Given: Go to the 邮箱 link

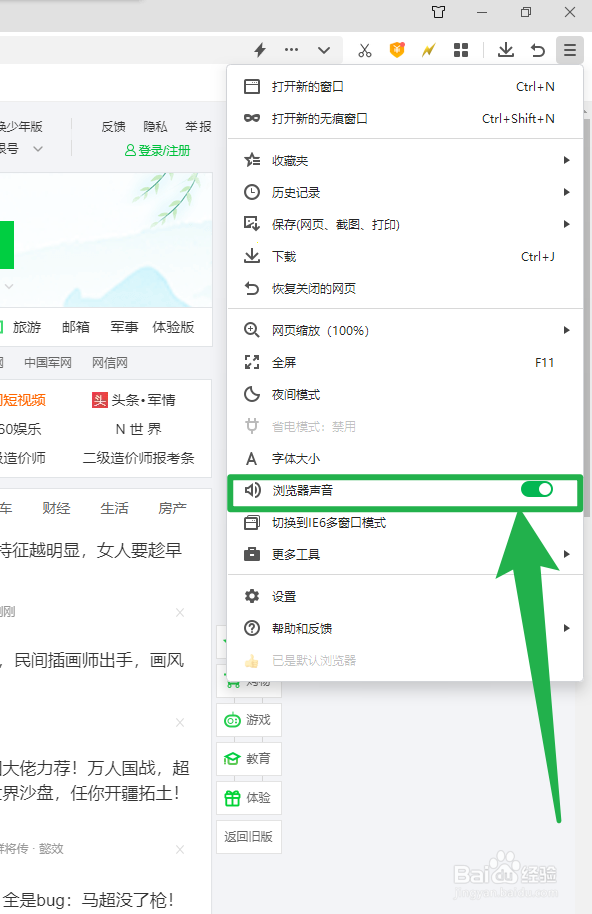Looking at the screenshot, I should click(76, 327).
